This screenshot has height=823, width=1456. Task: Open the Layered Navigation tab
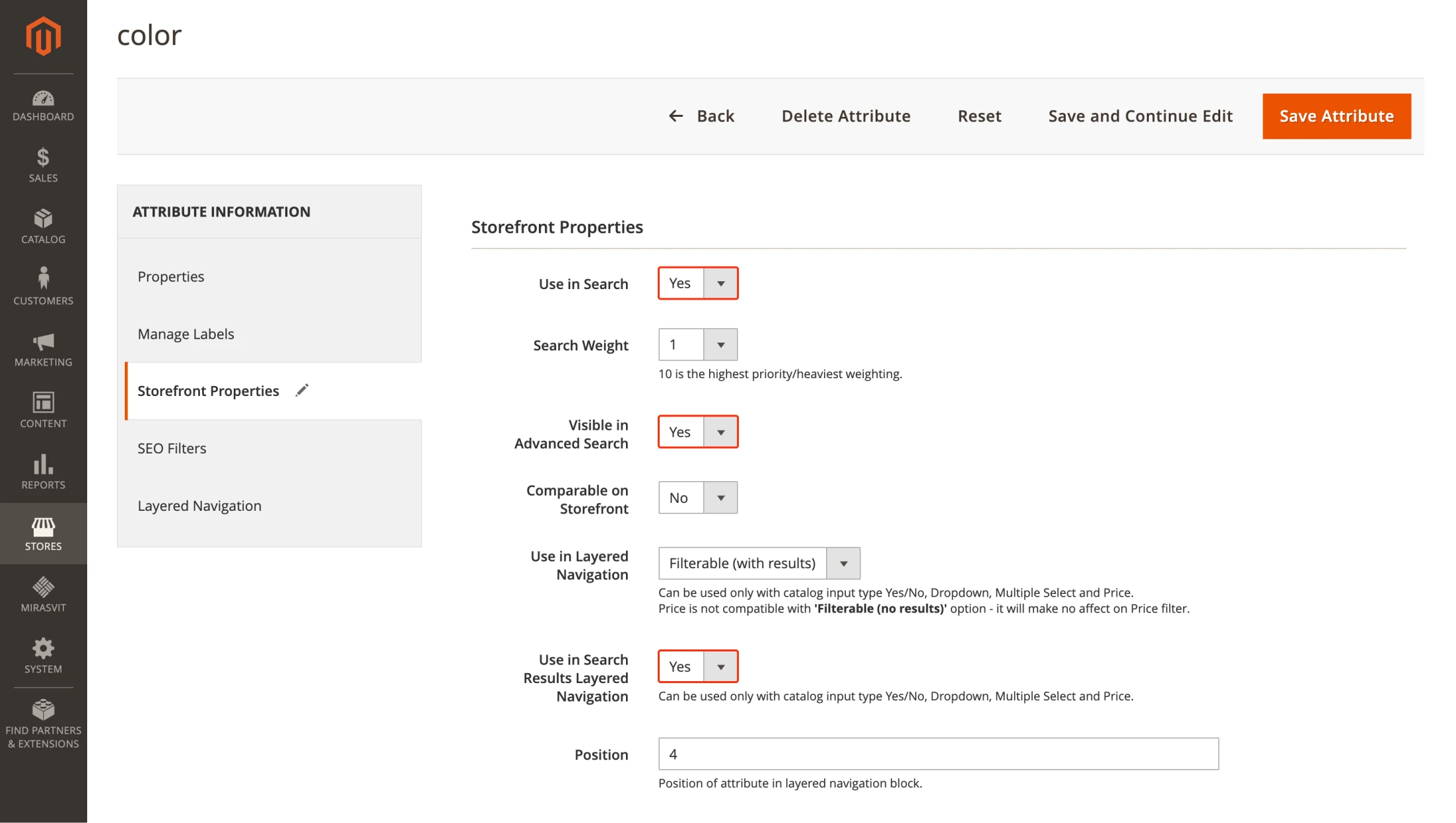(199, 505)
